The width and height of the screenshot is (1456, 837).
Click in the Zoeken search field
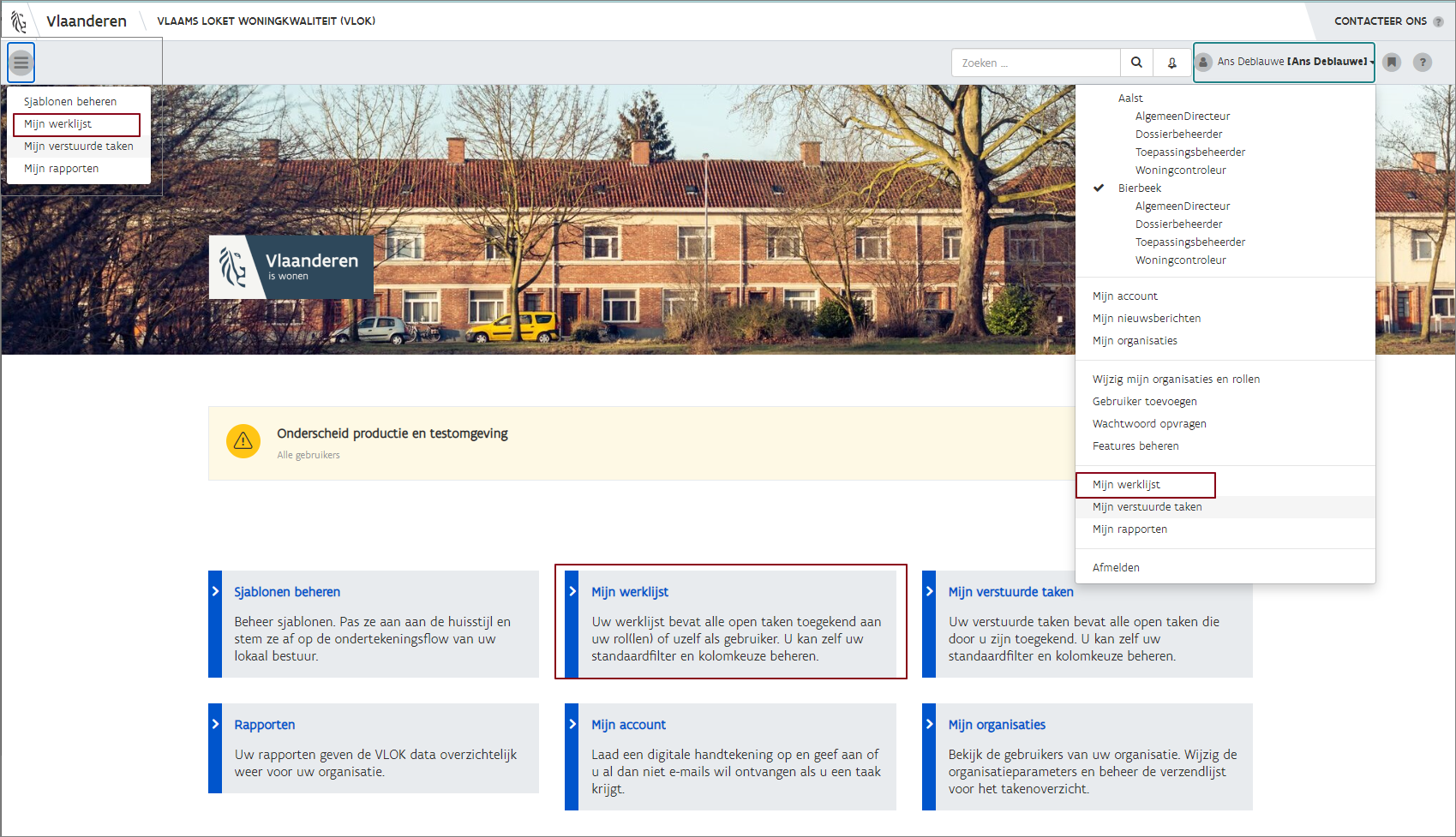click(x=1035, y=63)
